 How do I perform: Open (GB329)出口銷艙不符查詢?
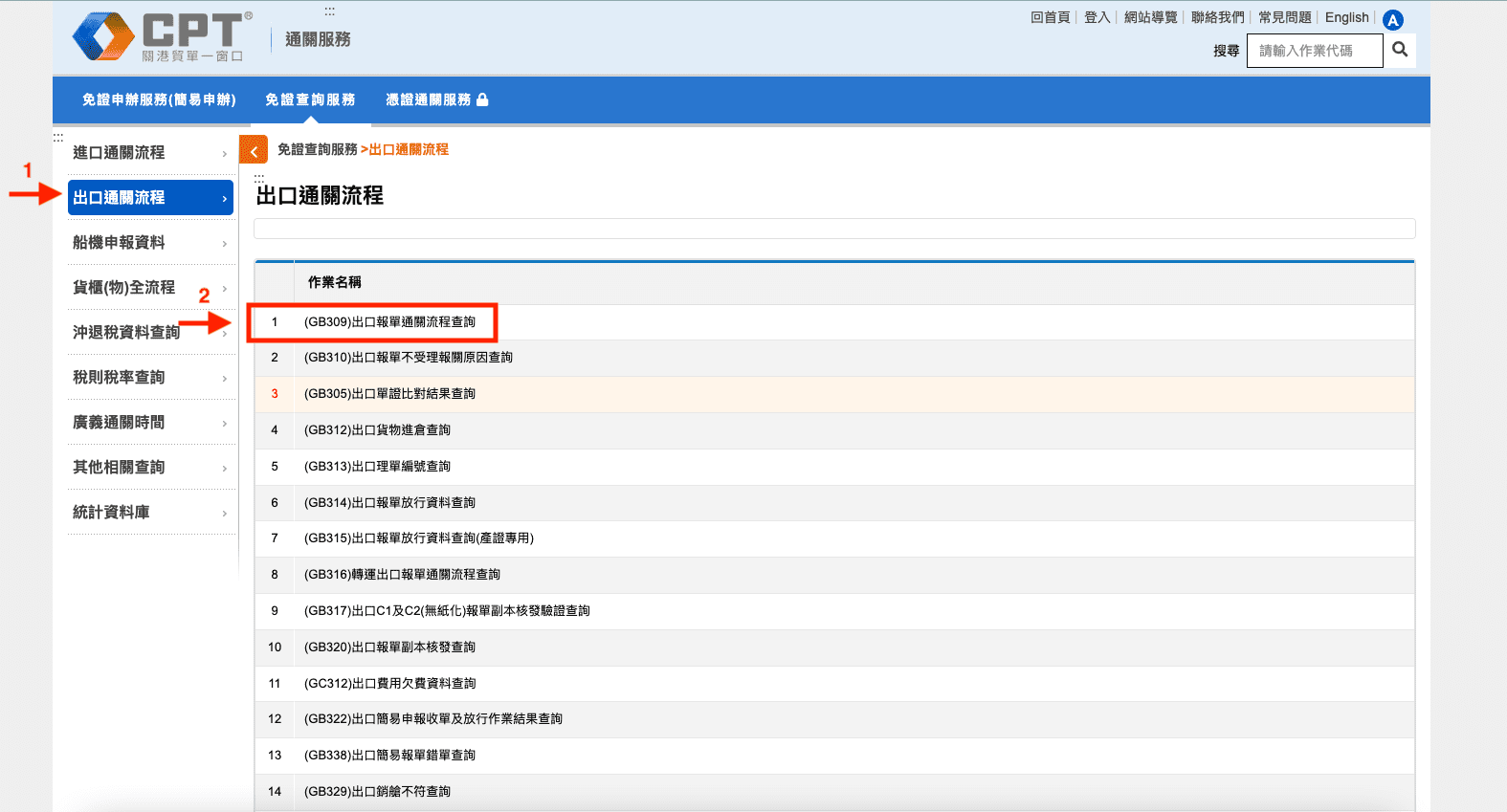tap(377, 792)
